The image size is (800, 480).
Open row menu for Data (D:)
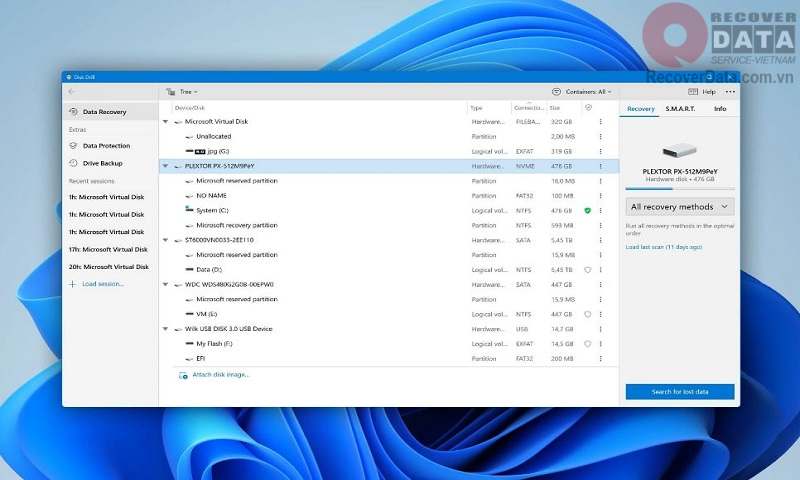point(601,270)
